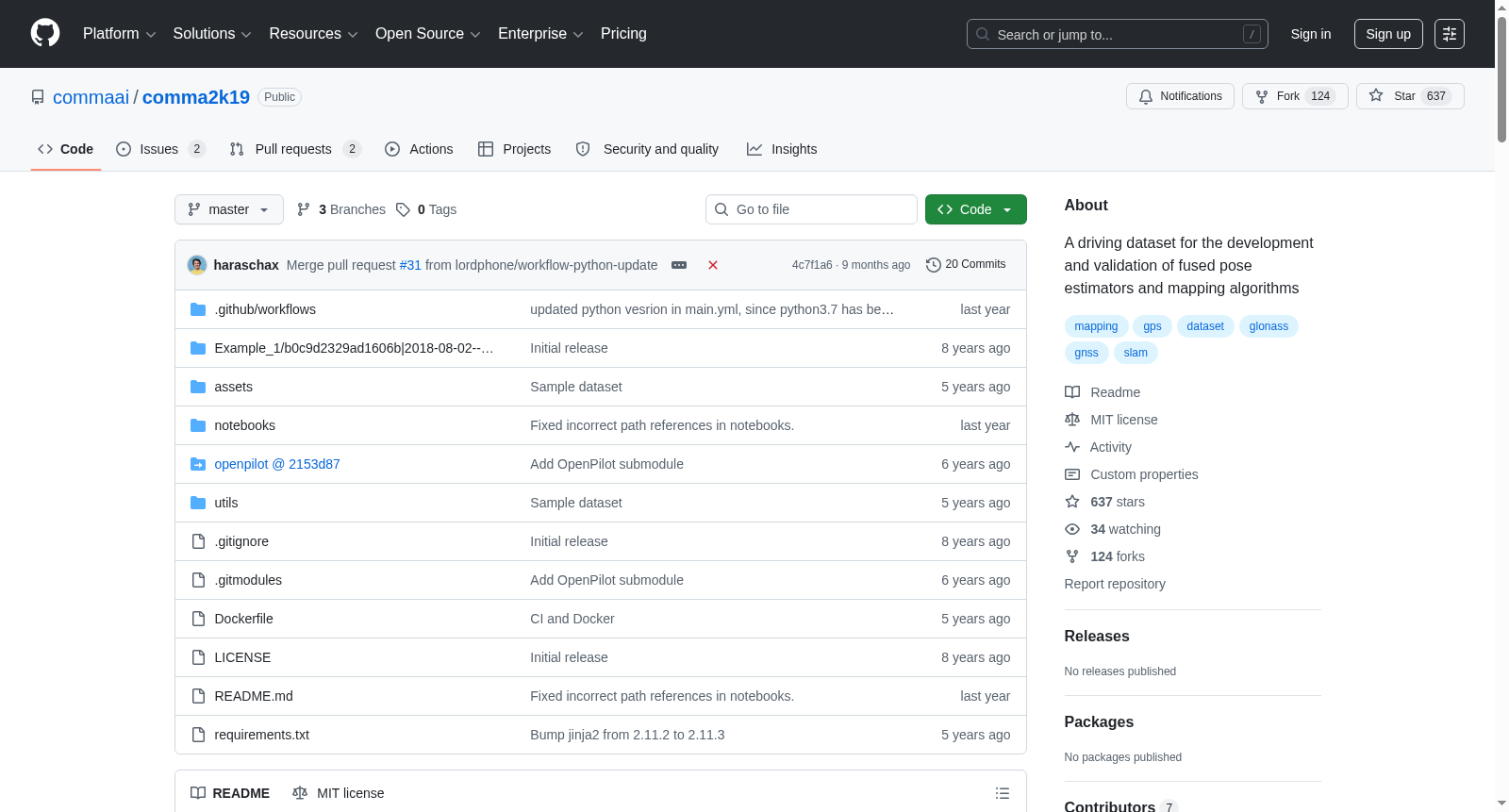The image size is (1509, 812).
Task: Click the folder icon for .github/workflows
Action: click(x=198, y=309)
